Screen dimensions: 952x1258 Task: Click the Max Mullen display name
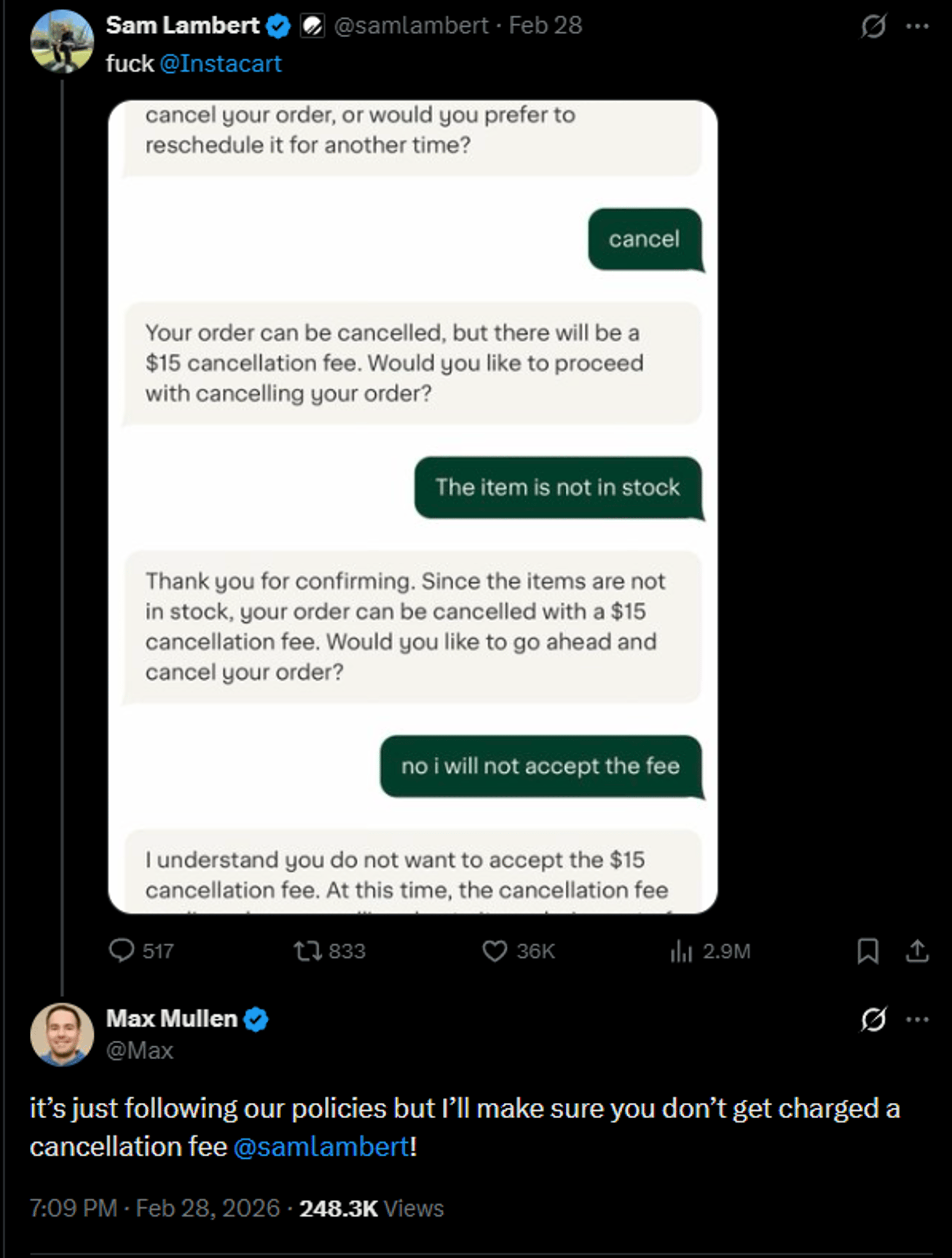pyautogui.click(x=171, y=1018)
